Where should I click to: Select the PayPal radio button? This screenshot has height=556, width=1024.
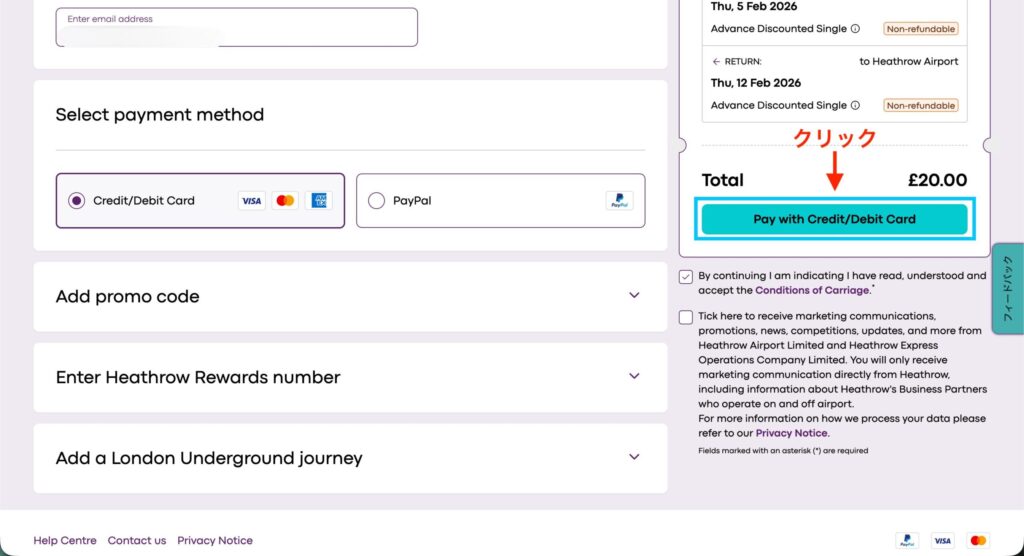376,201
